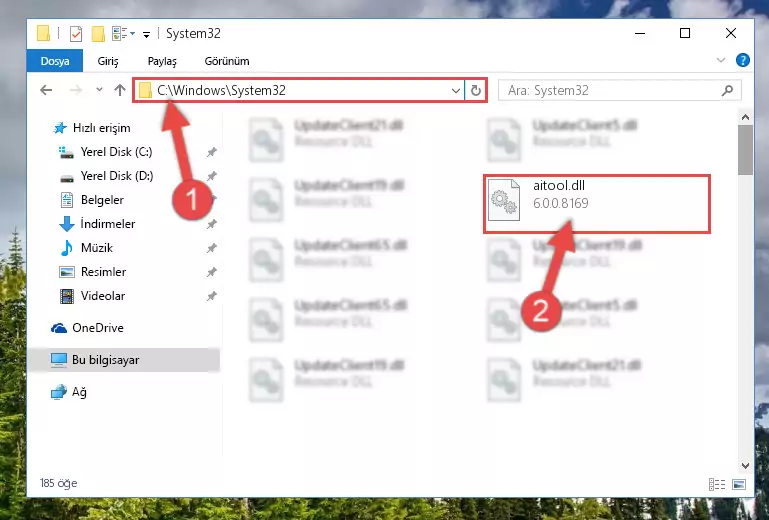Image resolution: width=769 pixels, height=520 pixels.
Task: Click the İndirmeler blue download arrow icon
Action: [67, 224]
